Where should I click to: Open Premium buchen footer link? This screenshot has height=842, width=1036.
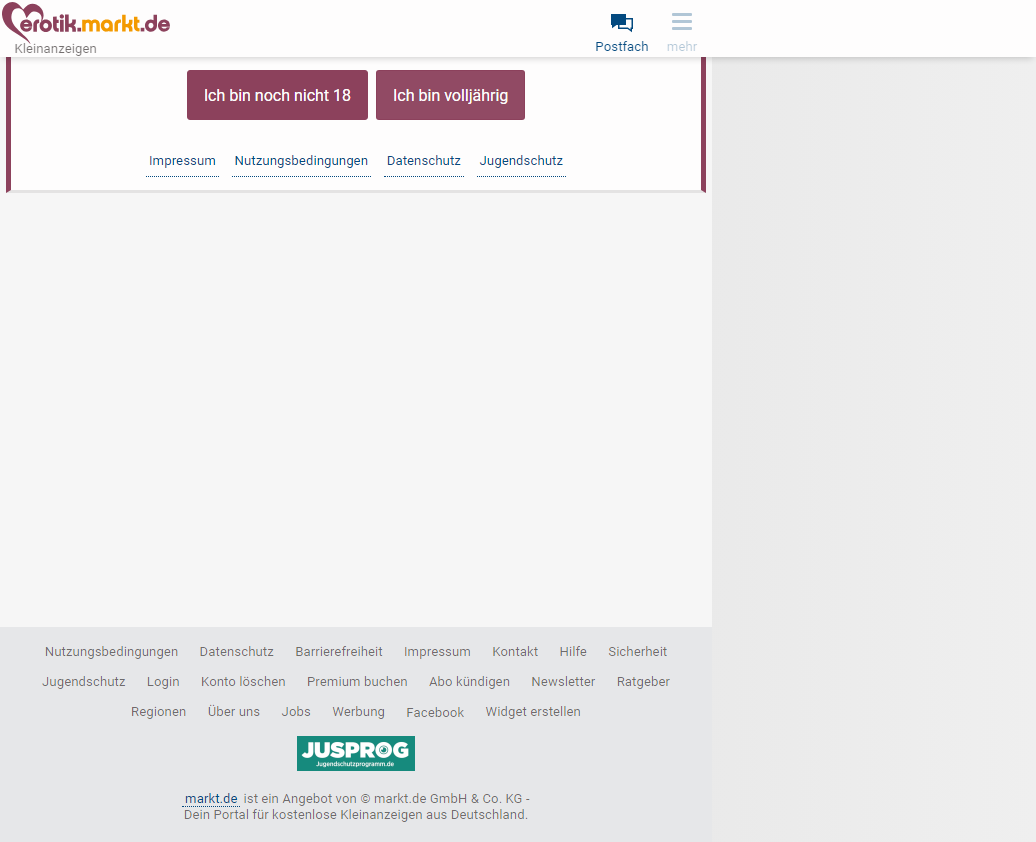pyautogui.click(x=357, y=681)
